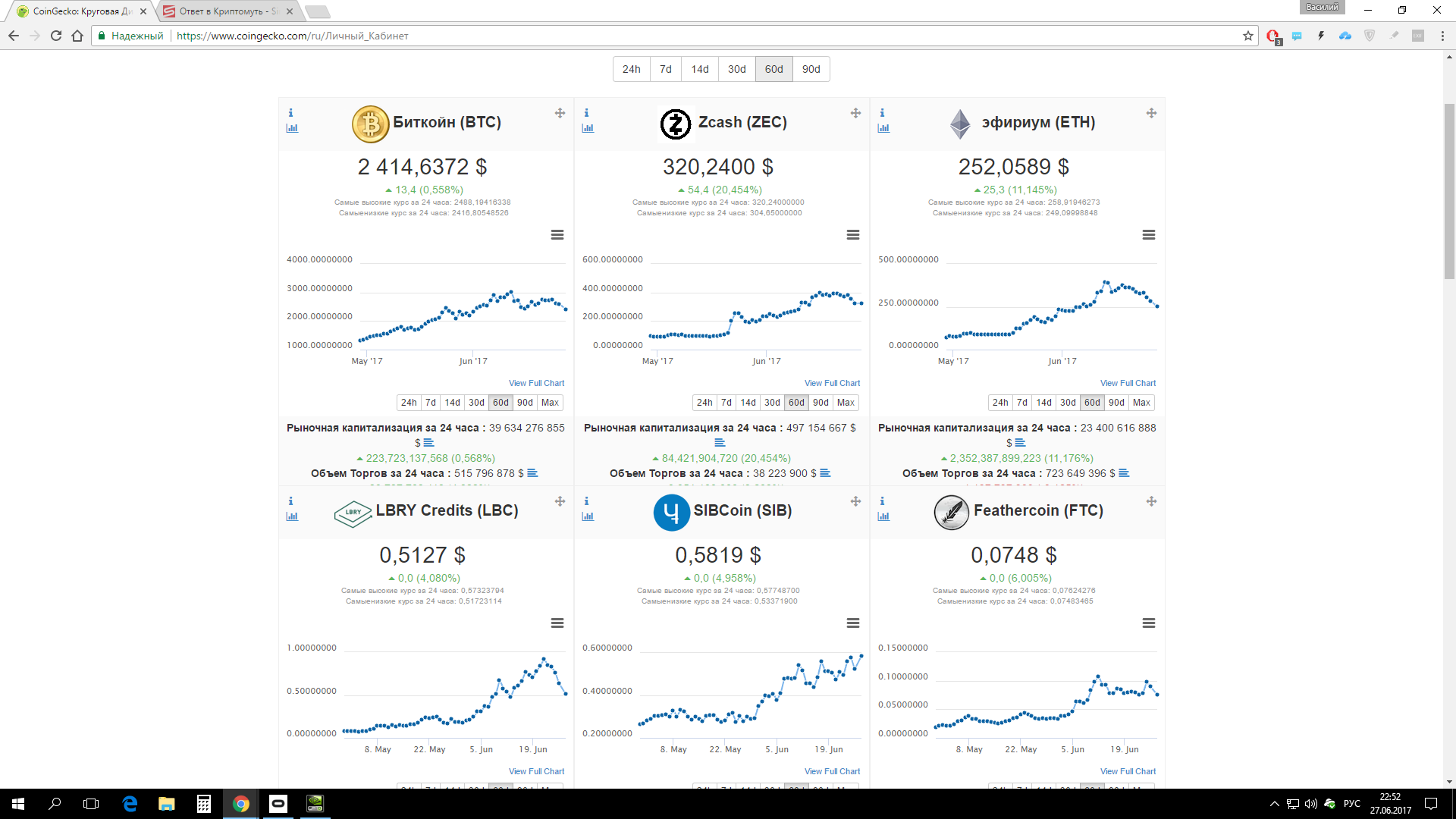Open Zcash chart context menu
The height and width of the screenshot is (819, 1456).
[x=853, y=235]
